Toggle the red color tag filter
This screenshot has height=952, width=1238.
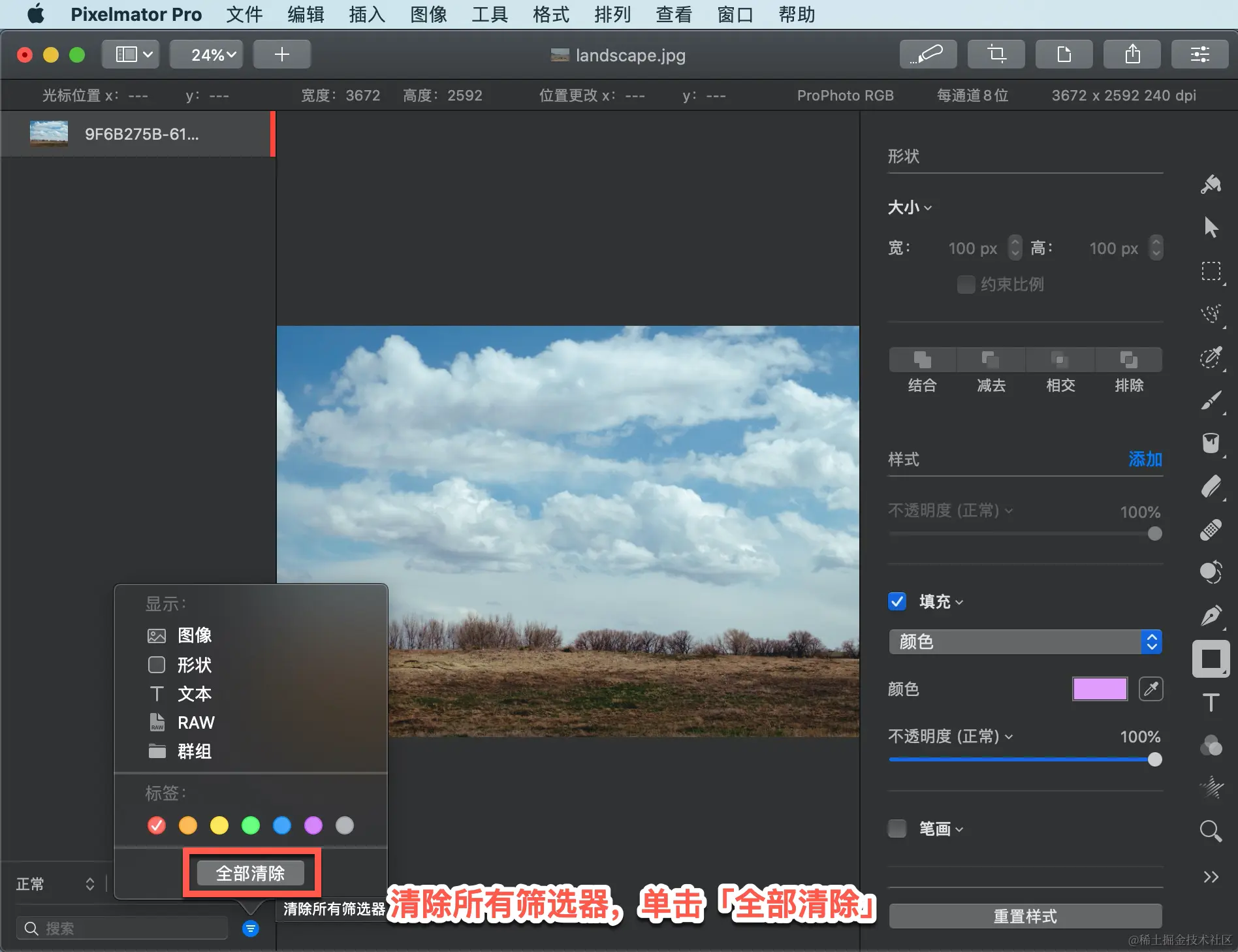pyautogui.click(x=157, y=825)
